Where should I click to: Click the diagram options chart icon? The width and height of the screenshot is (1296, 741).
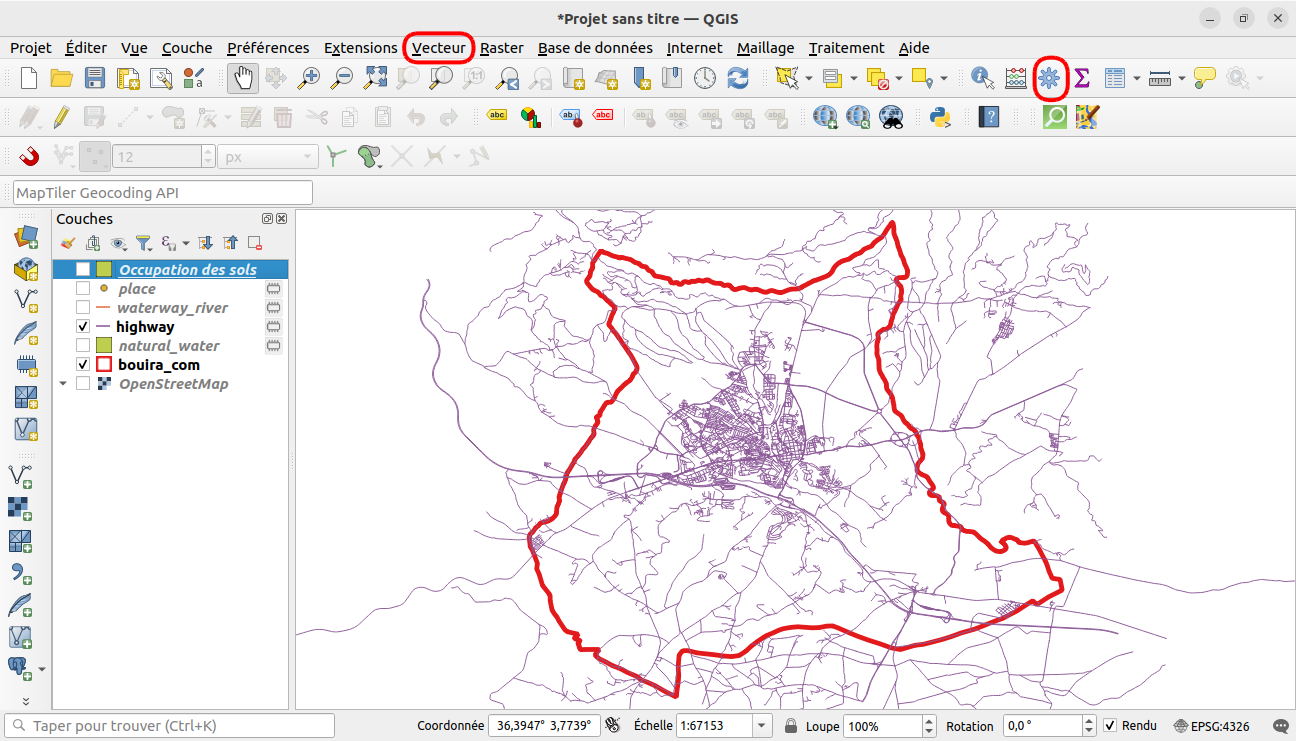click(530, 117)
